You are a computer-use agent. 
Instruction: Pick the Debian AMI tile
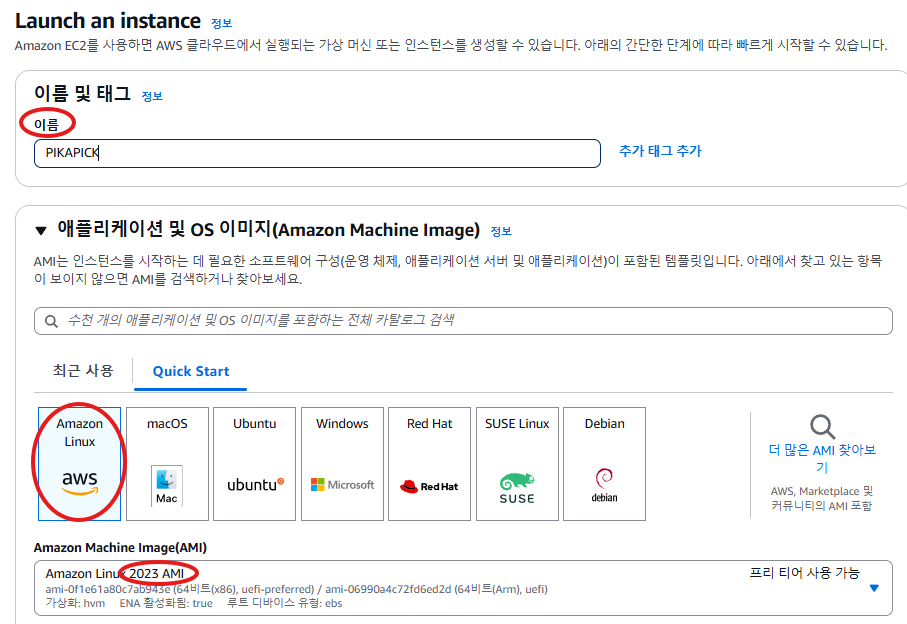(x=604, y=464)
